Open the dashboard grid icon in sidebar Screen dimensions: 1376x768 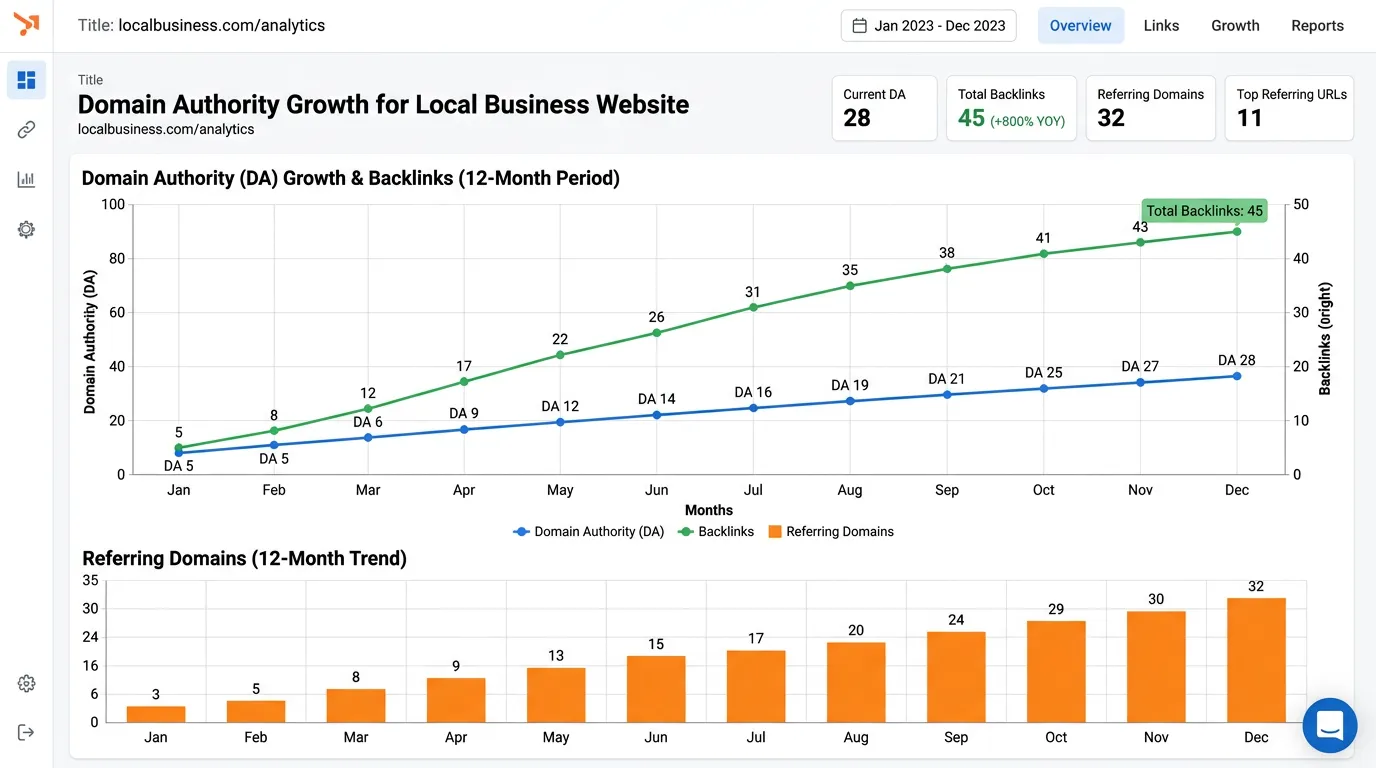pos(27,80)
